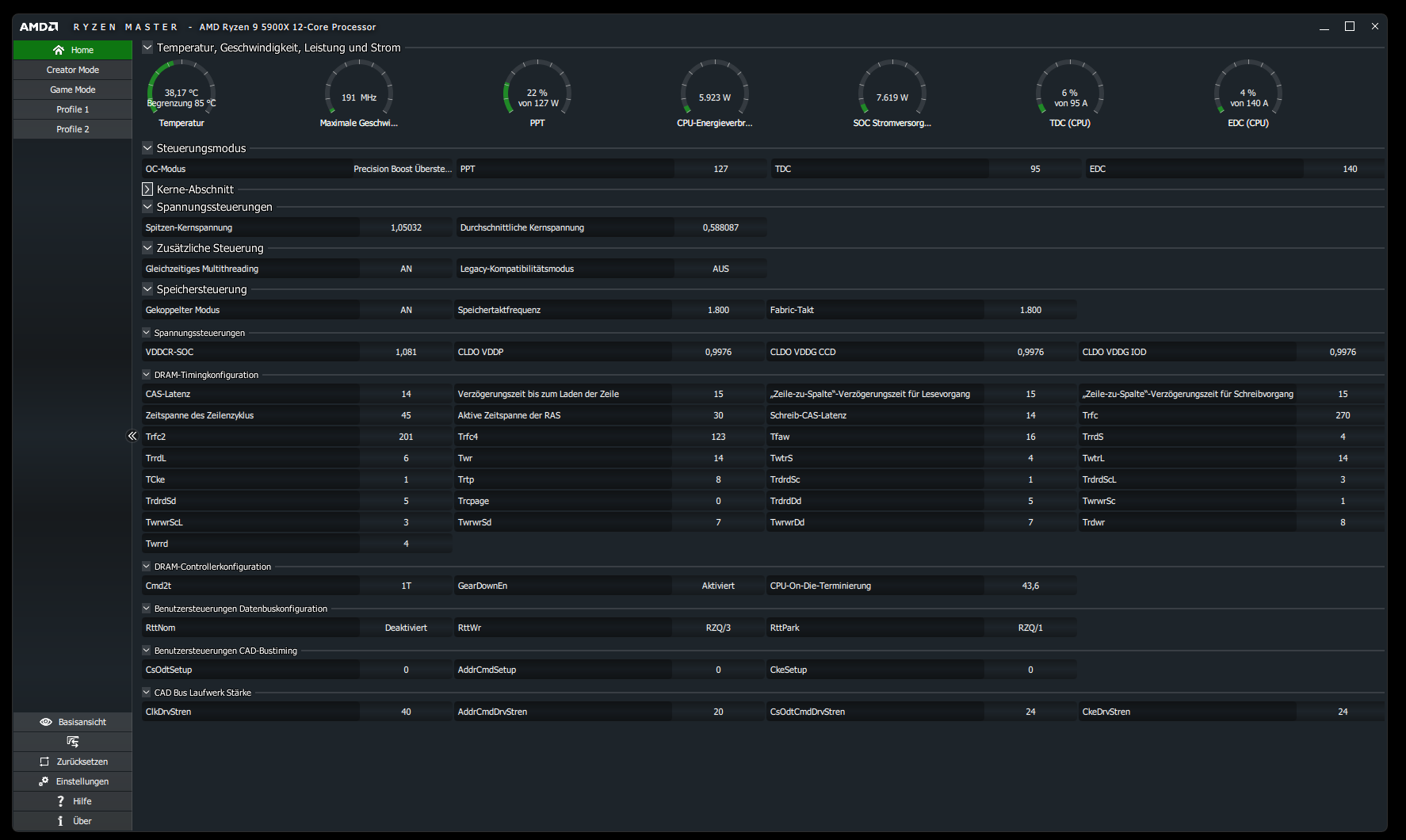The image size is (1406, 840).
Task: Expand the Kerne-Abschnitt section
Action: 147,189
